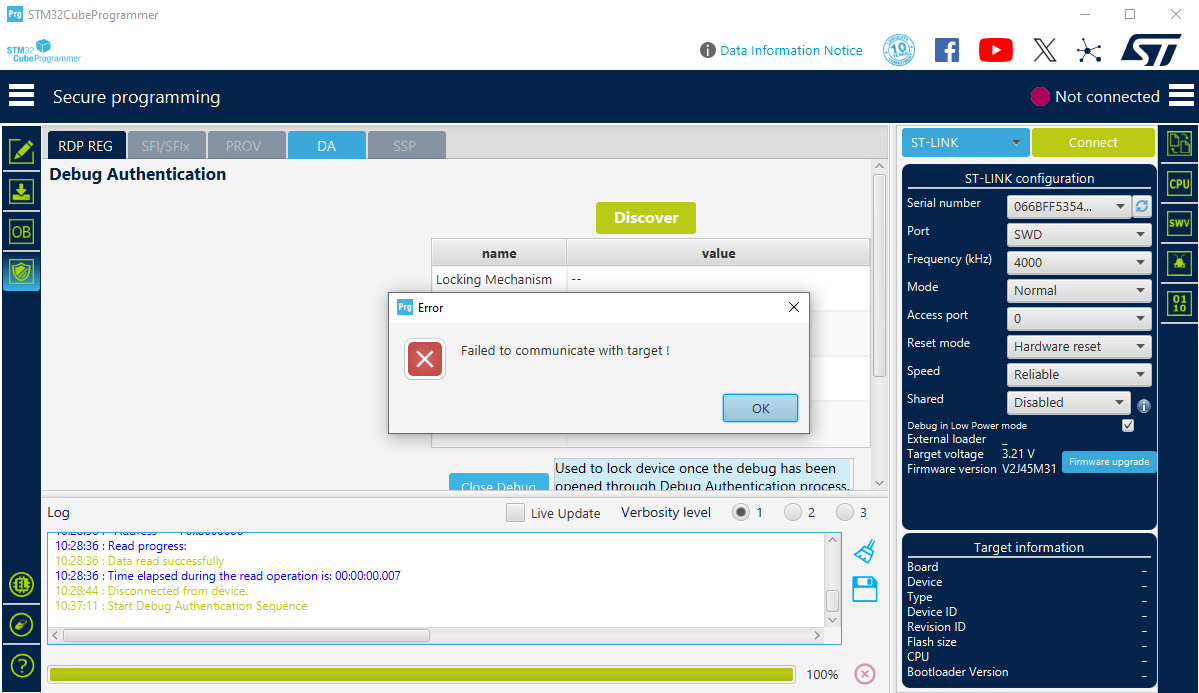
Task: Open the CPU core registers panel
Action: pos(1178,183)
